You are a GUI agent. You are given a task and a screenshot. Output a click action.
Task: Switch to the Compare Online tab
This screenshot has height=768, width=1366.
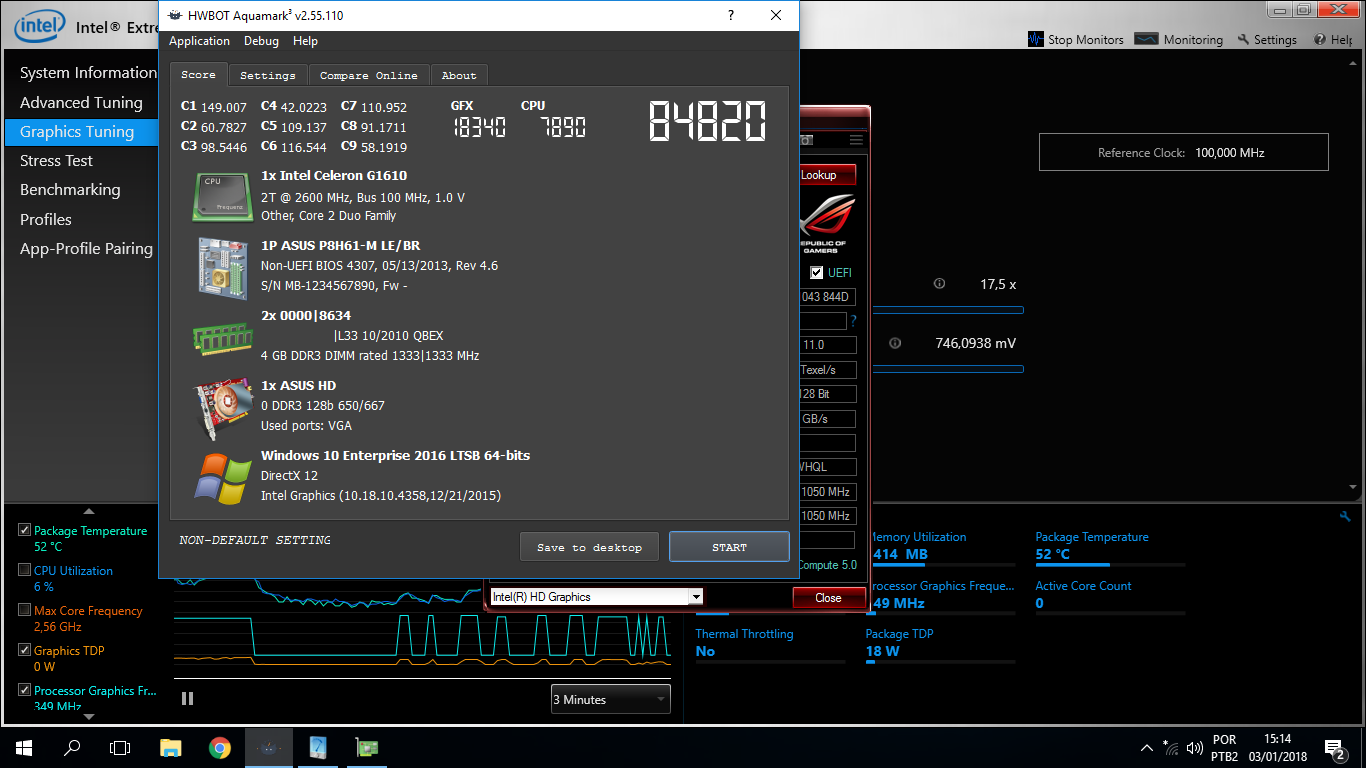click(x=369, y=75)
